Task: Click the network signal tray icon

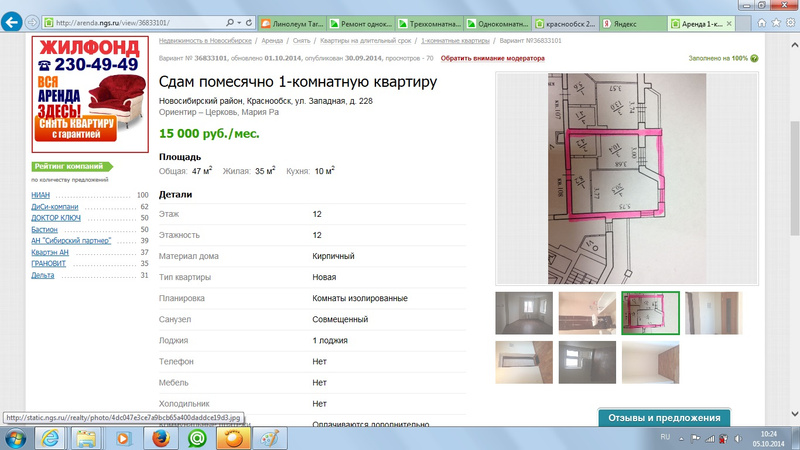Action: (x=710, y=438)
